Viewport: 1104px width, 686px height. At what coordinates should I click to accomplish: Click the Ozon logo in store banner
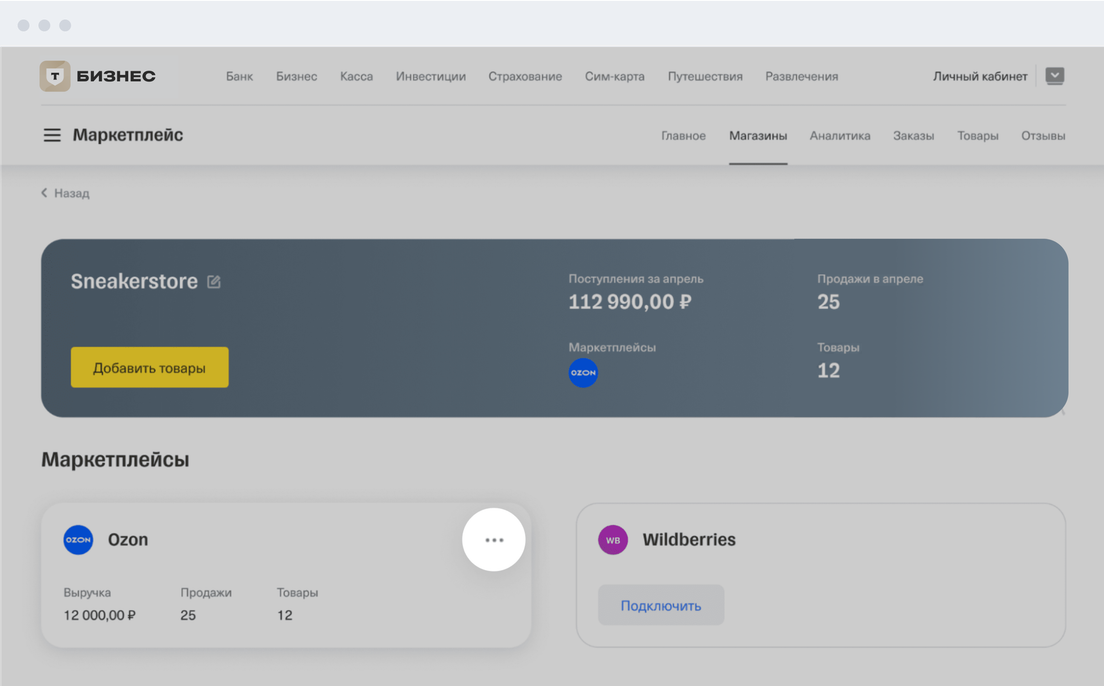[x=583, y=373]
